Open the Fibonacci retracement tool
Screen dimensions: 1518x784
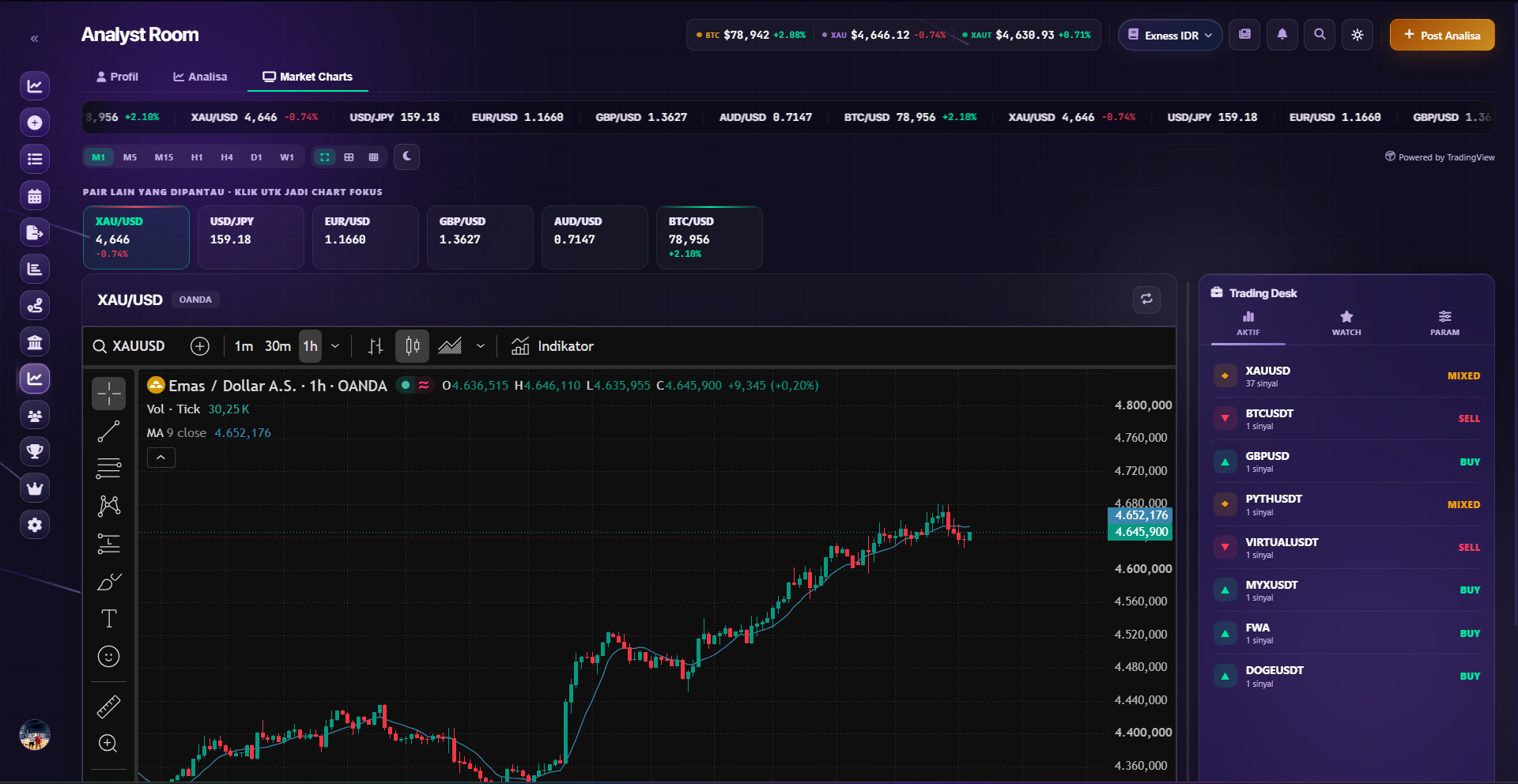pyautogui.click(x=109, y=469)
